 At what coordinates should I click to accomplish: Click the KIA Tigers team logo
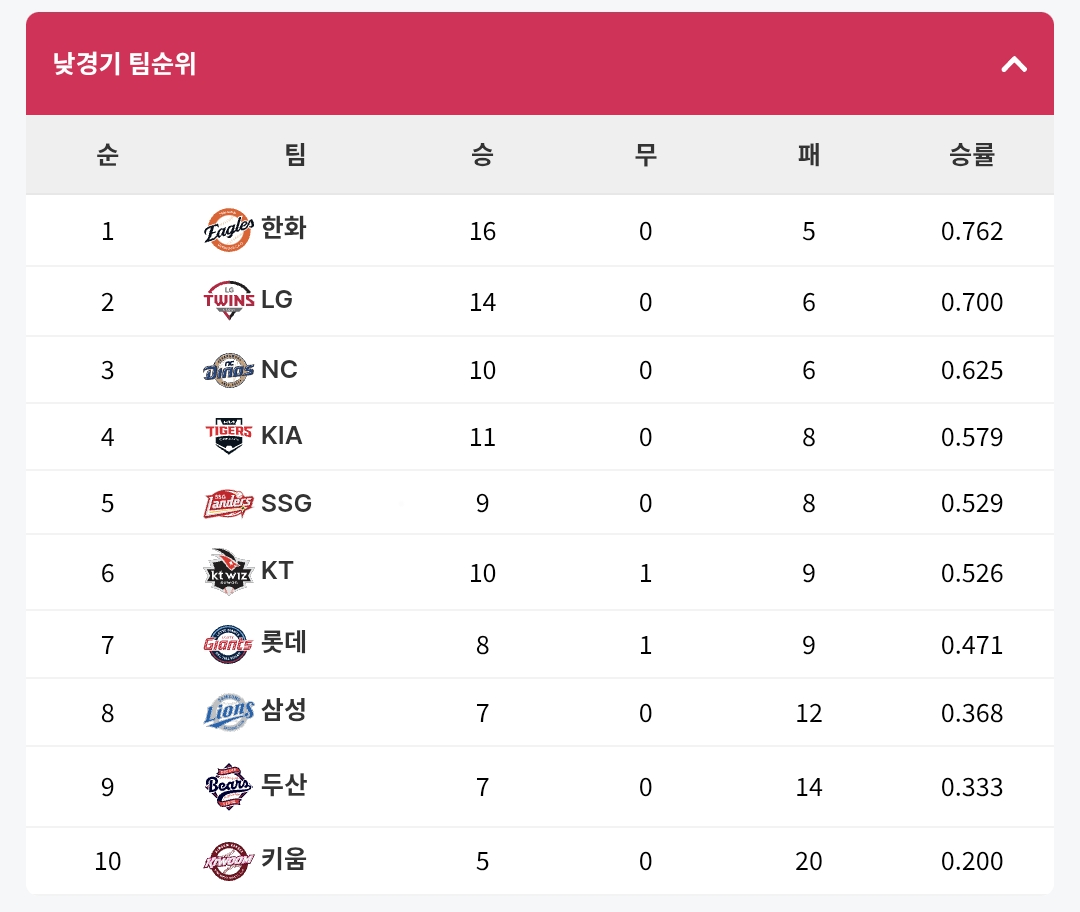tap(228, 436)
